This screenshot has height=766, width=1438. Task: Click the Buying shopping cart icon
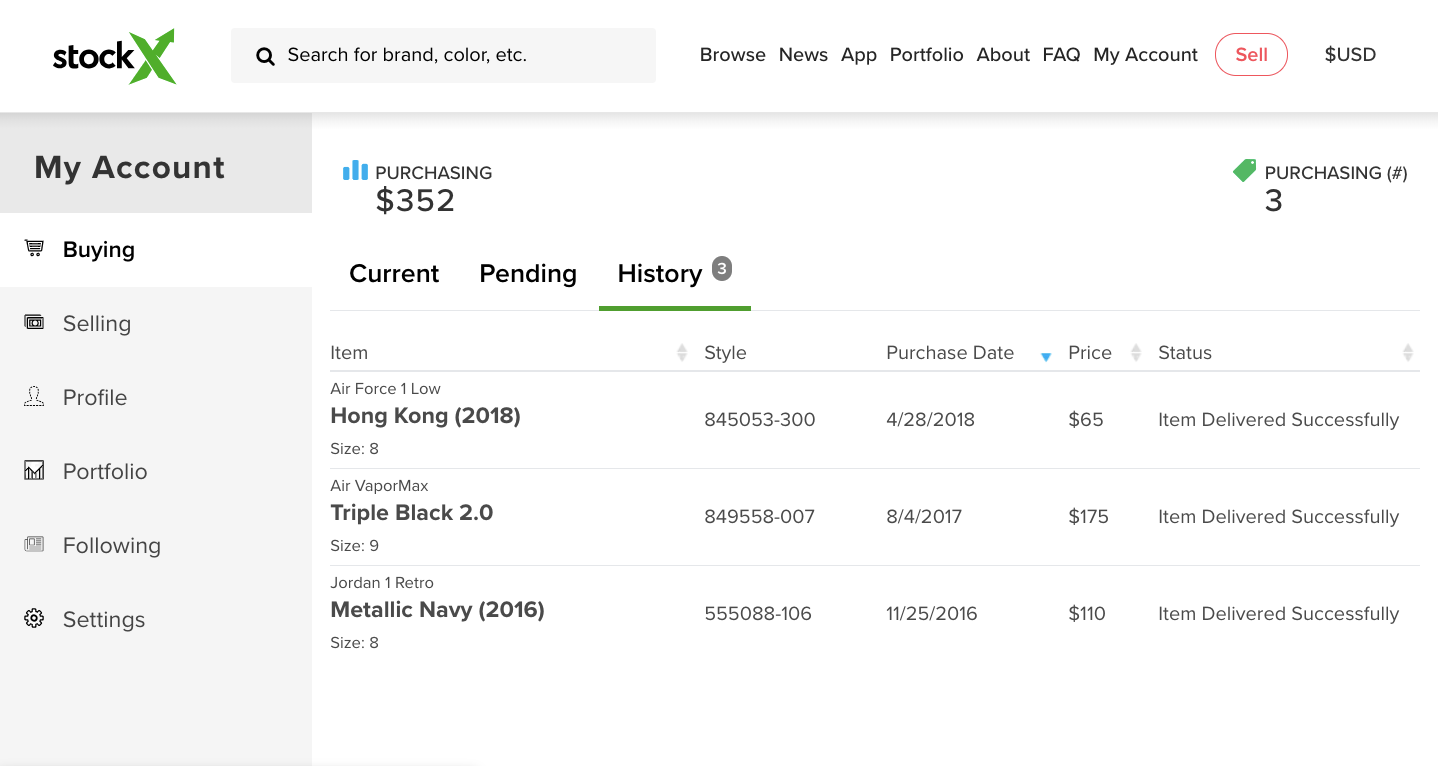(x=35, y=248)
